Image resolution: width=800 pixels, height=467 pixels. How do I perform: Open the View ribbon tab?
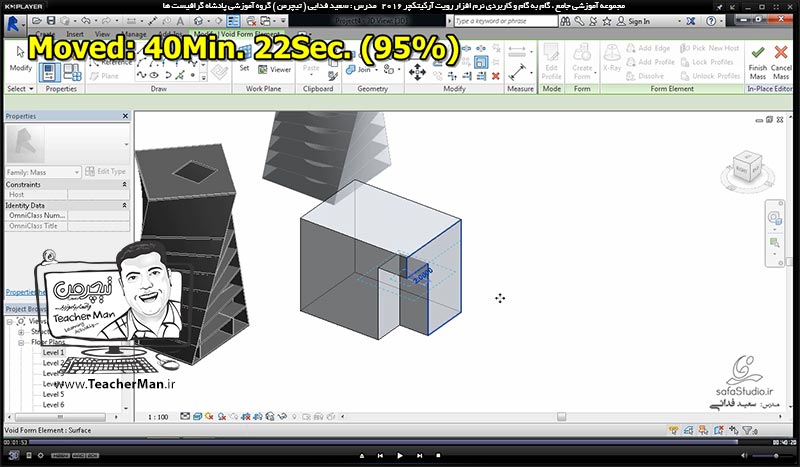(102, 34)
